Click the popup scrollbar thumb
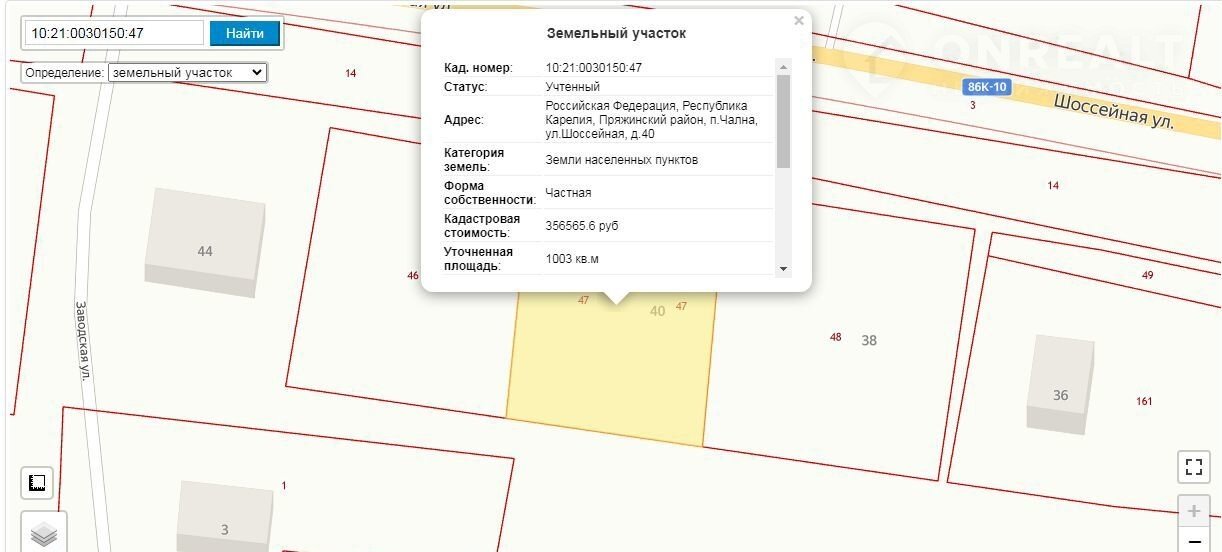1222x552 pixels. point(783,120)
